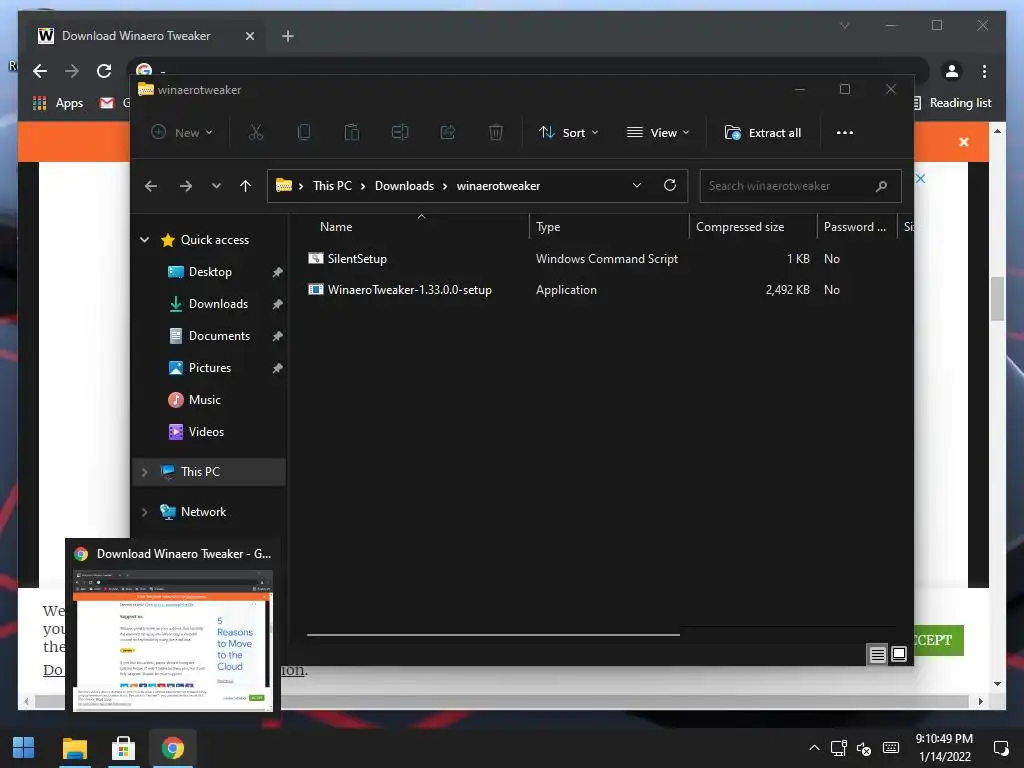This screenshot has height=768, width=1024.
Task: Select Music in Quick access
Action: pos(204,400)
